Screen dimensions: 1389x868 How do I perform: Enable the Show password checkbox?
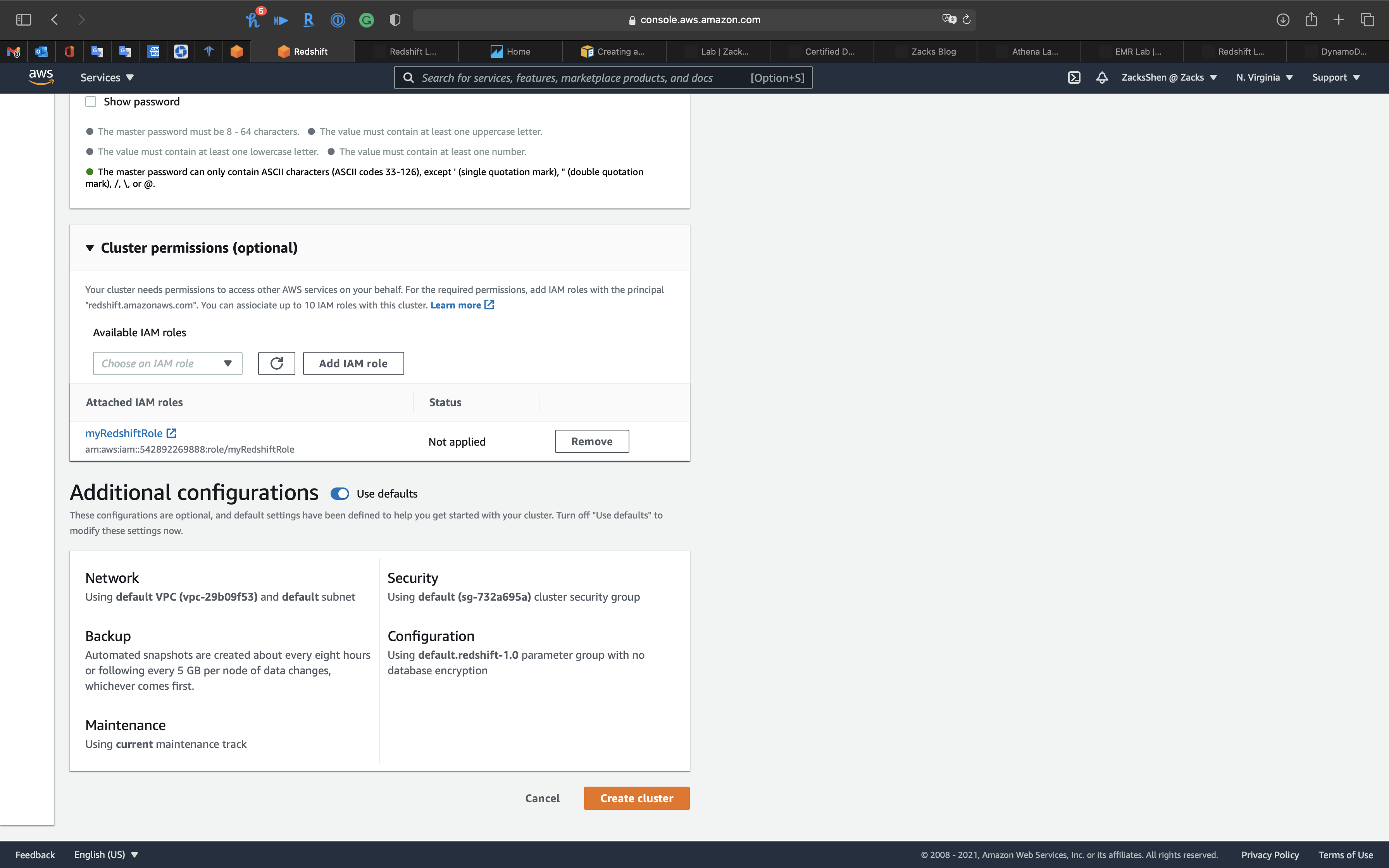[91, 102]
